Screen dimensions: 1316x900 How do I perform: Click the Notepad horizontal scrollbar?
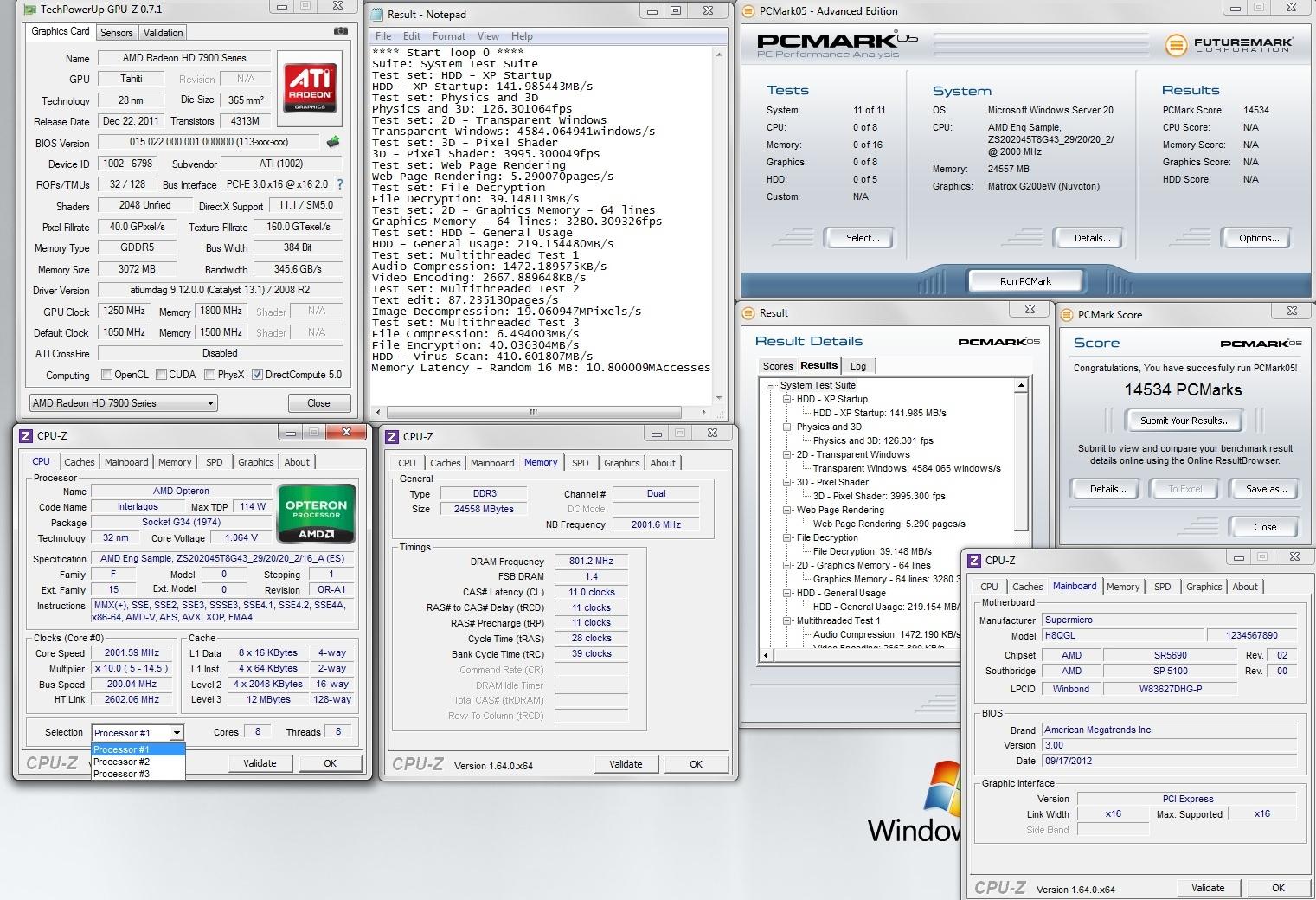(x=542, y=412)
